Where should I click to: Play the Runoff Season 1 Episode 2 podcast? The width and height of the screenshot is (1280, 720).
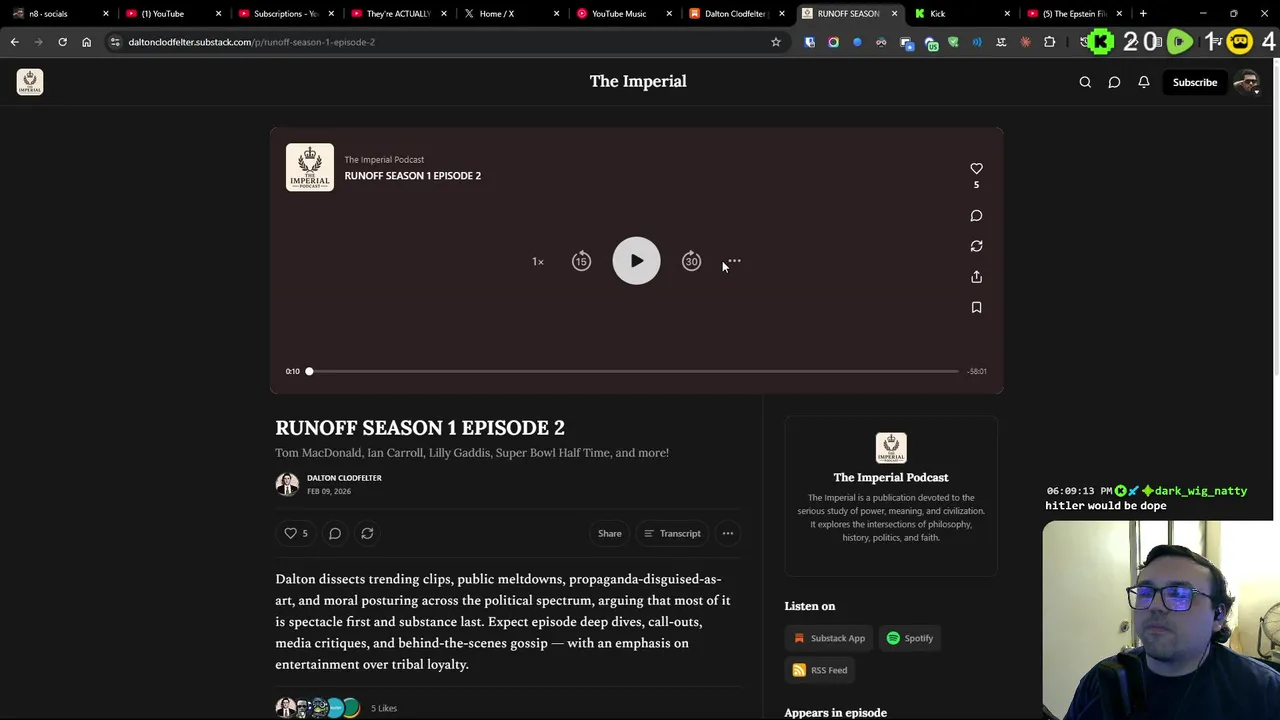[636, 261]
